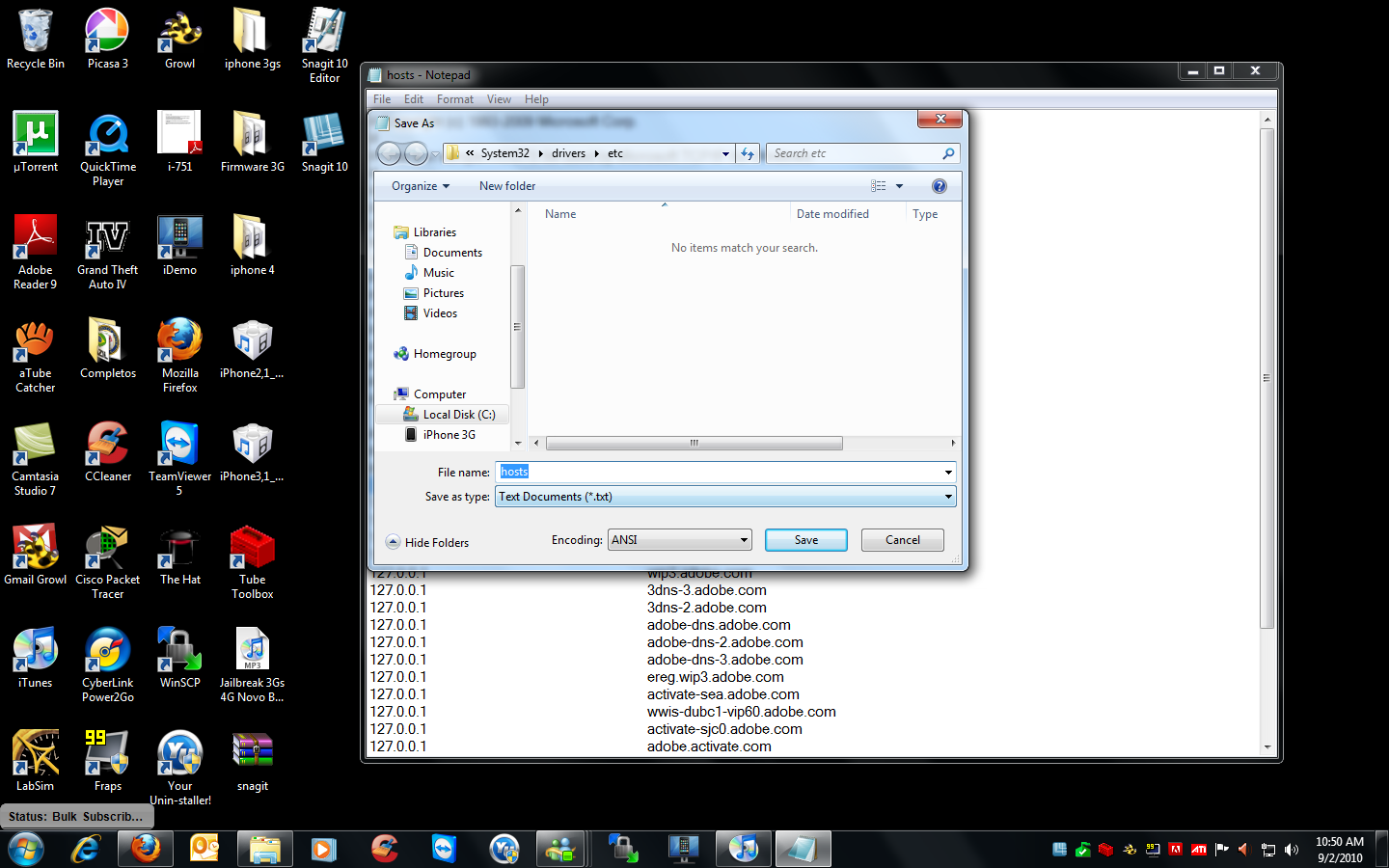
Task: Click the file list horizontal scrollbar
Action: pyautogui.click(x=694, y=444)
